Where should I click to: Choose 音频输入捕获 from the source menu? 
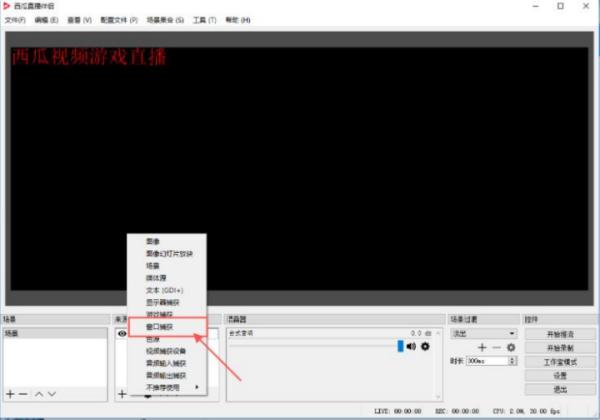tap(167, 363)
